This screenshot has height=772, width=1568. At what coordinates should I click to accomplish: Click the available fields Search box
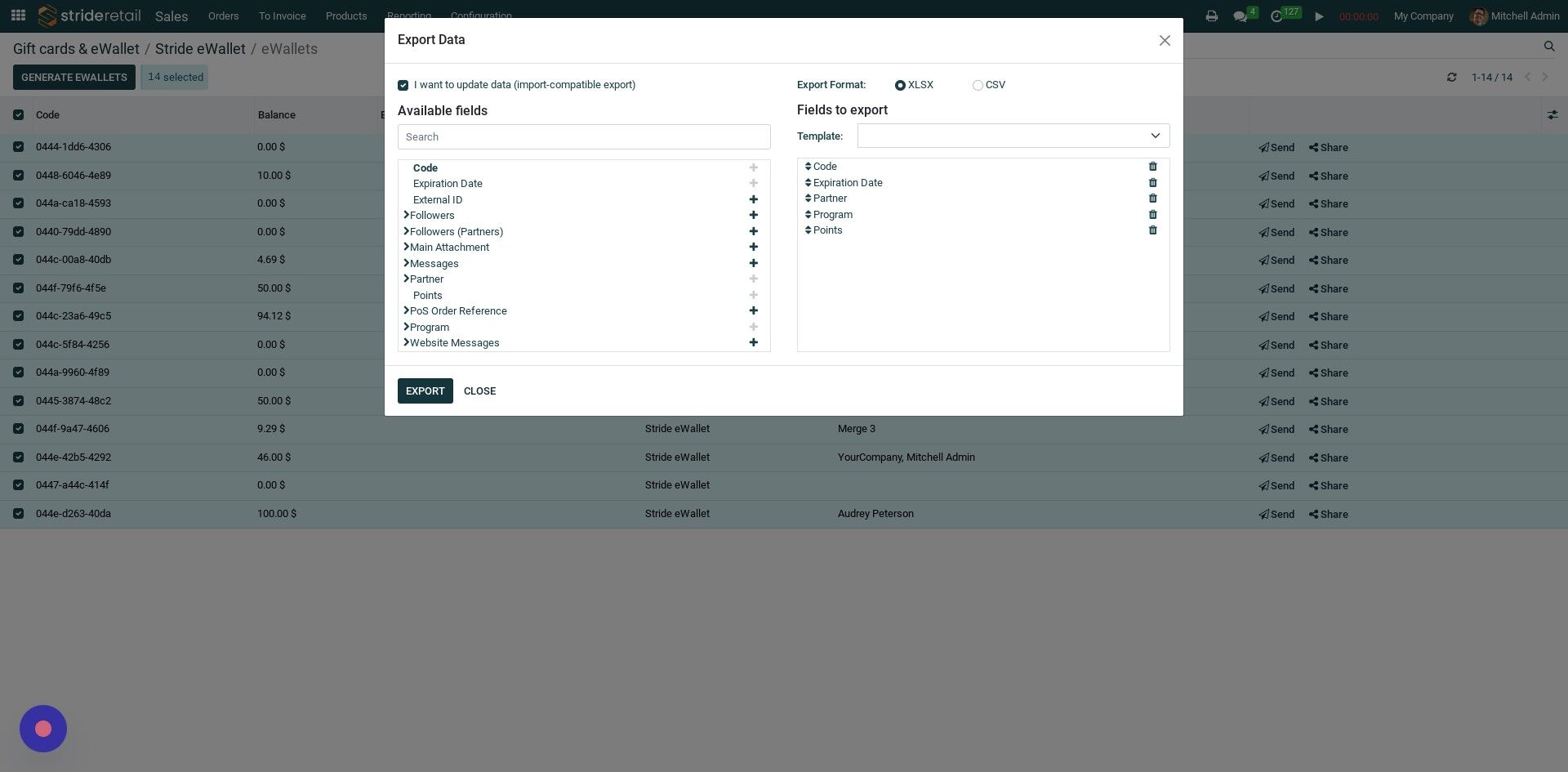pos(584,137)
